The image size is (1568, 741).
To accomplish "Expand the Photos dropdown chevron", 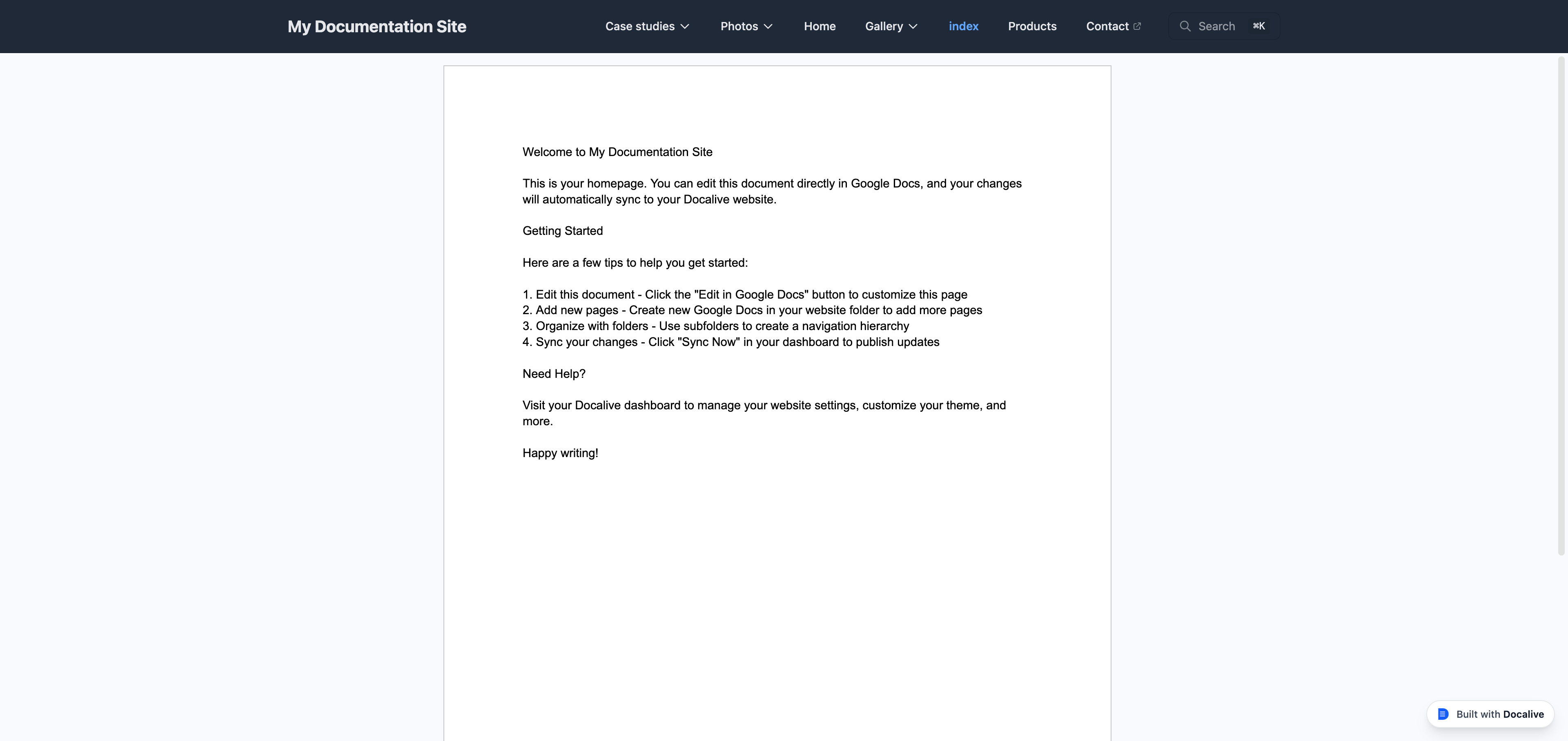I will click(768, 27).
